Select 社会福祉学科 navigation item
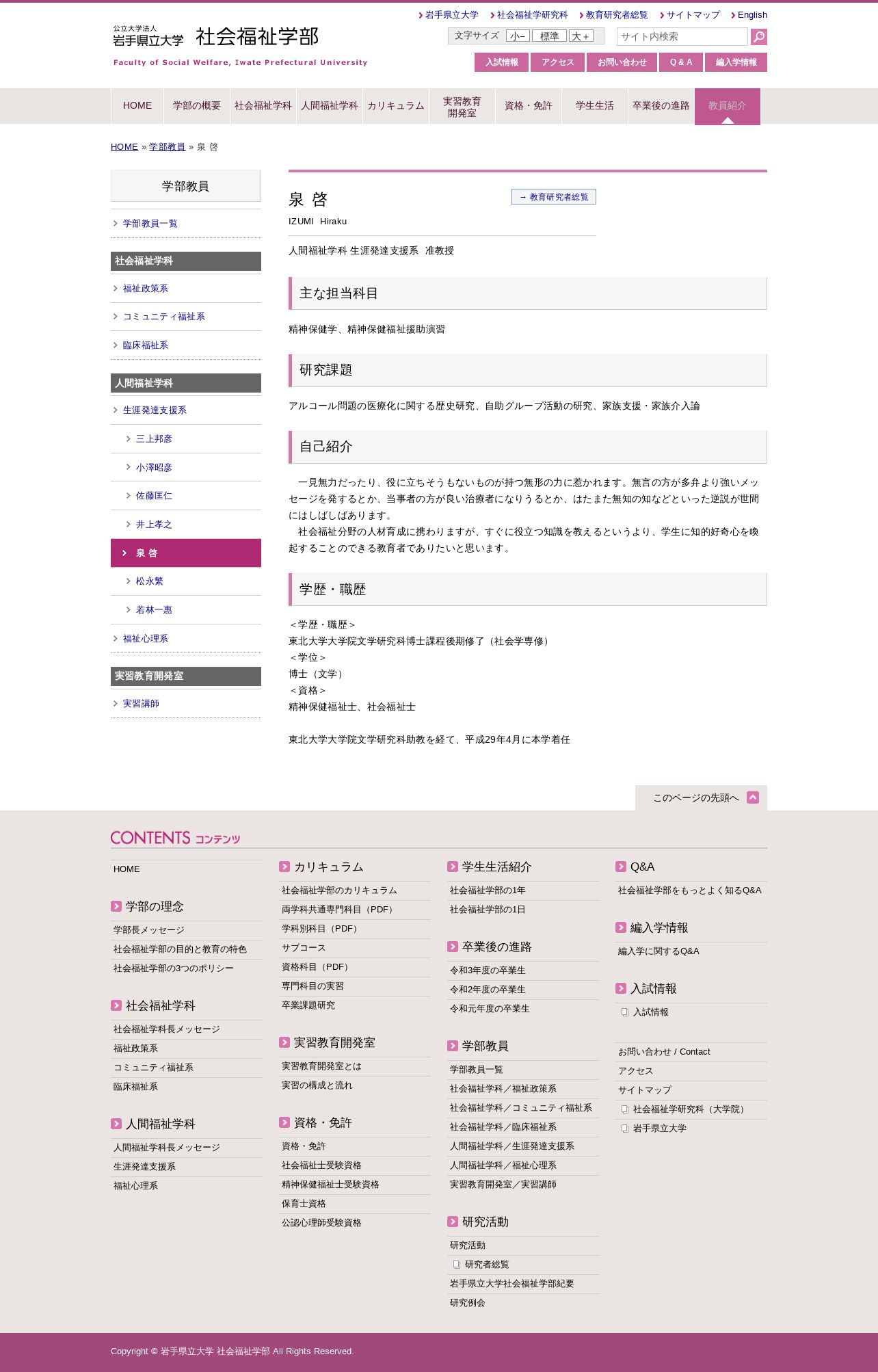The height and width of the screenshot is (1372, 878). point(263,106)
